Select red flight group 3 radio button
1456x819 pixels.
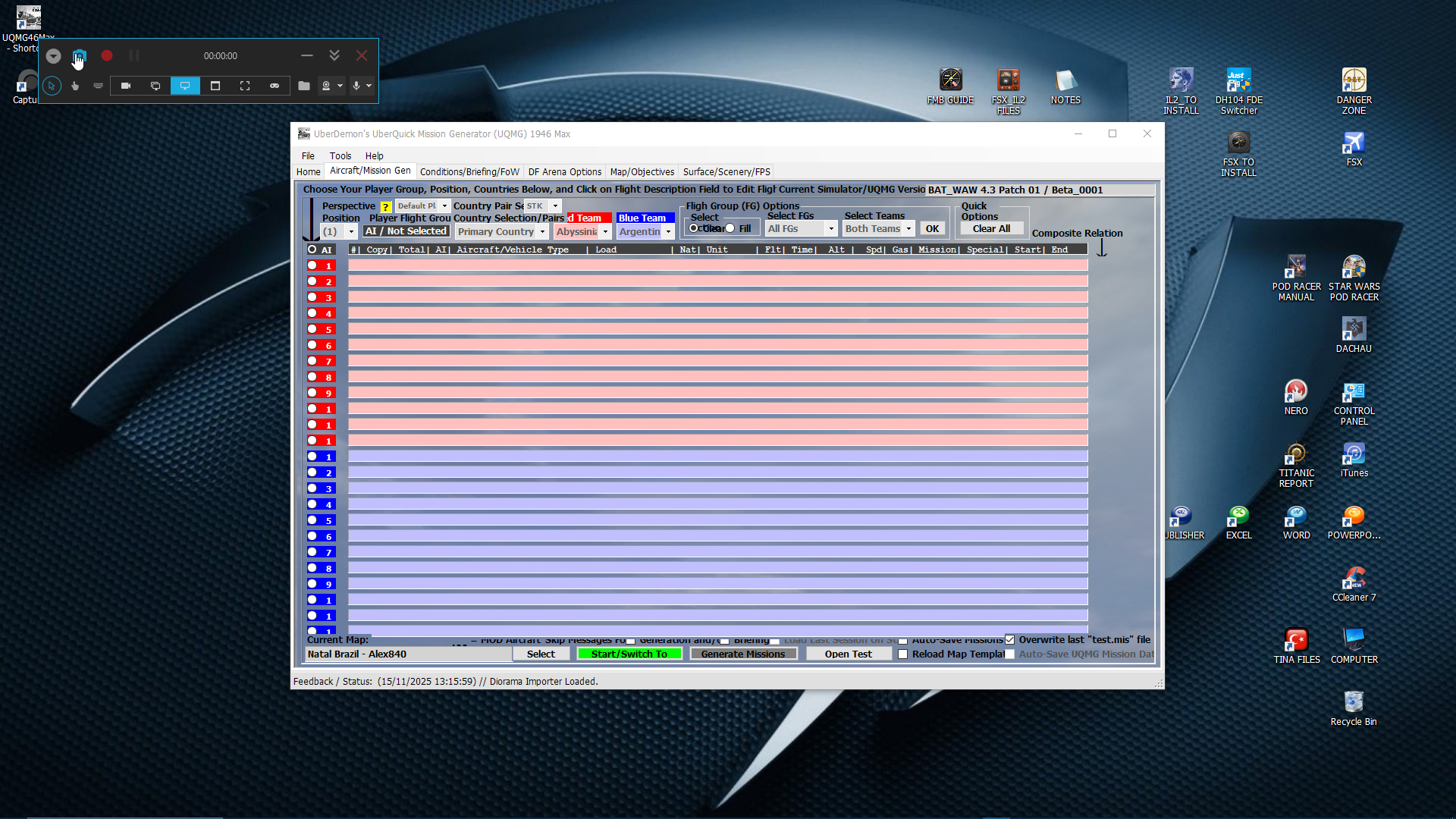(312, 297)
